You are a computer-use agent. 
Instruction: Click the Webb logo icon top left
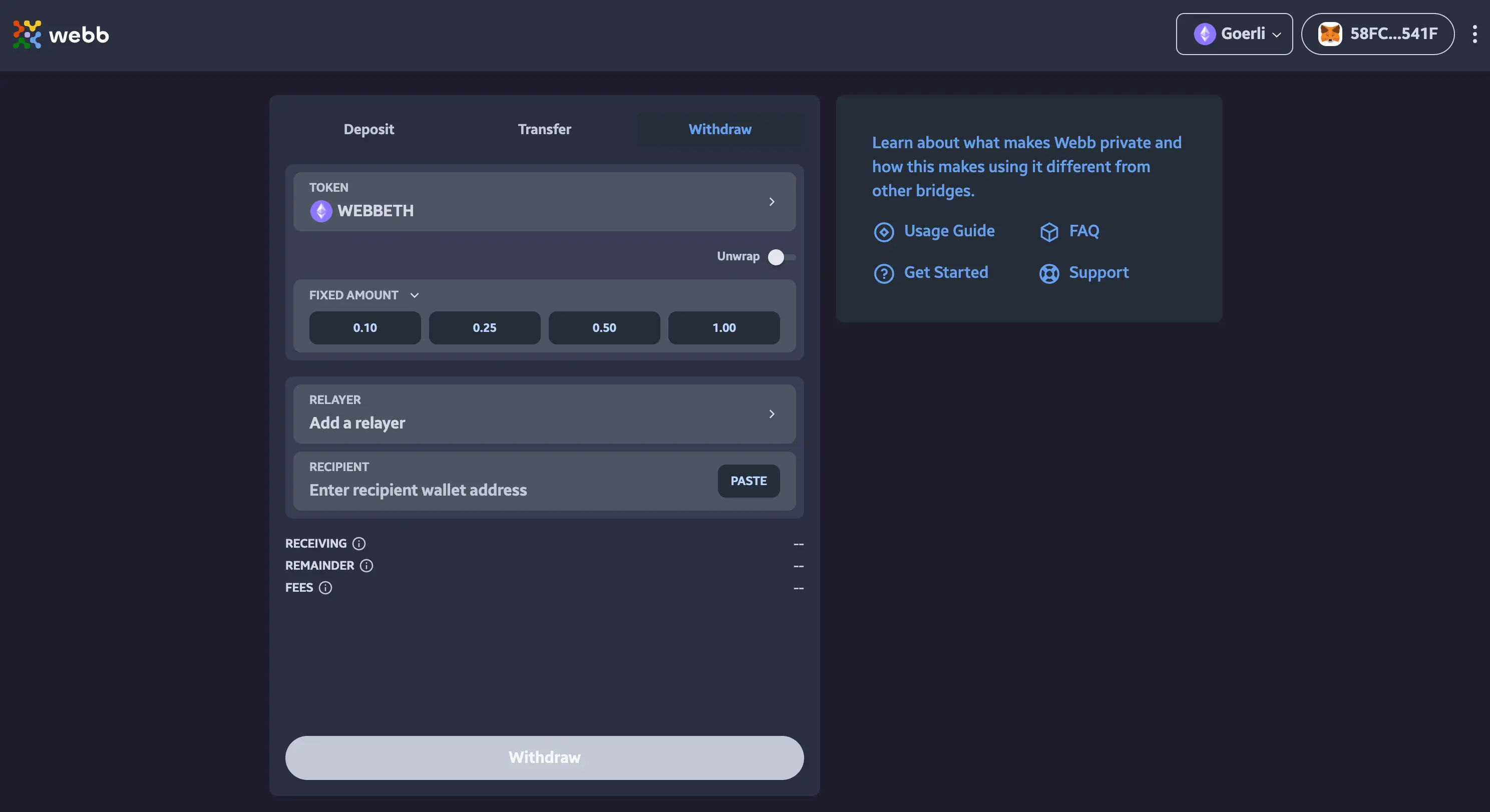27,33
